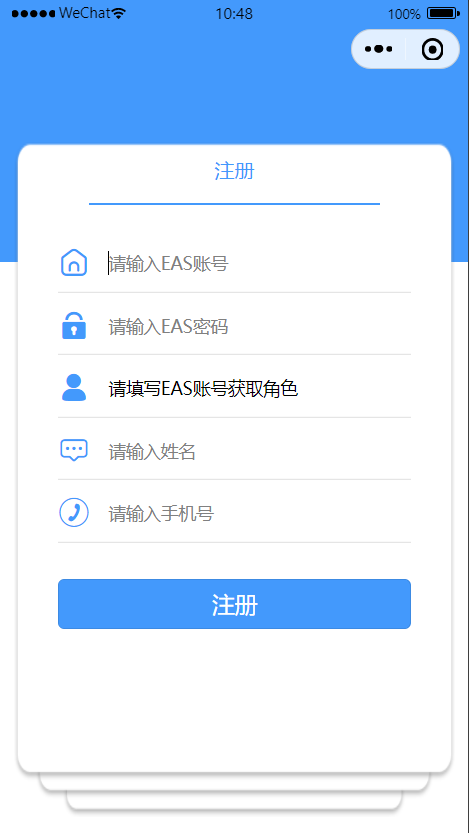The height and width of the screenshot is (833, 469).
Task: Click the blue 注册 submit button
Action: (234, 604)
